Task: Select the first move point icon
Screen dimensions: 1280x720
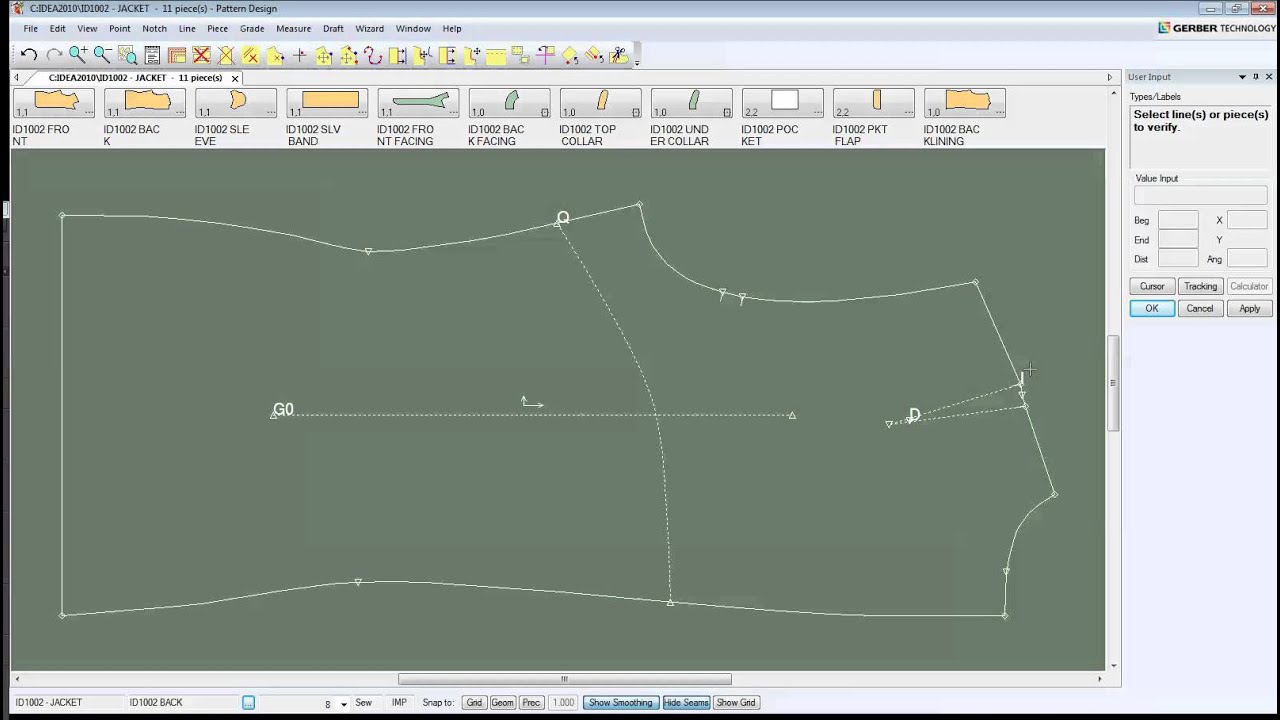Action: coord(324,55)
